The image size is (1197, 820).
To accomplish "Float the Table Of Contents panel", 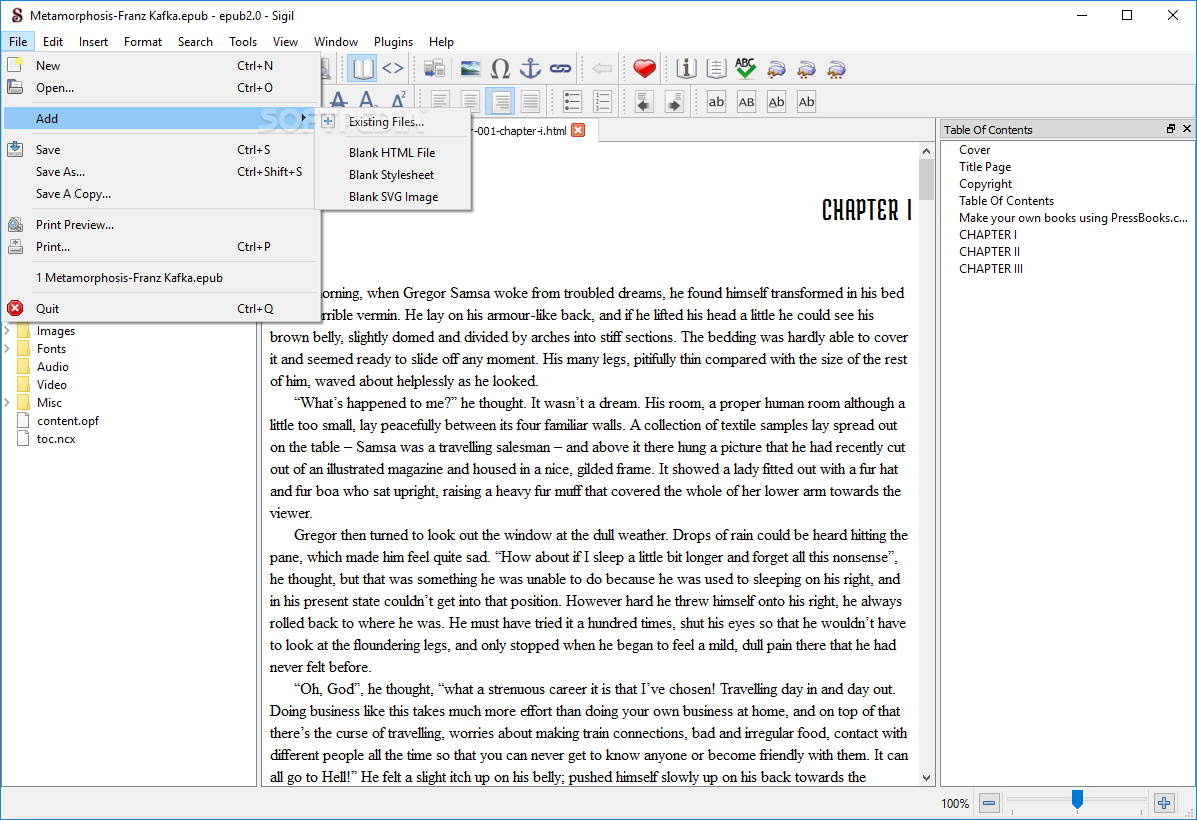I will pos(1171,129).
